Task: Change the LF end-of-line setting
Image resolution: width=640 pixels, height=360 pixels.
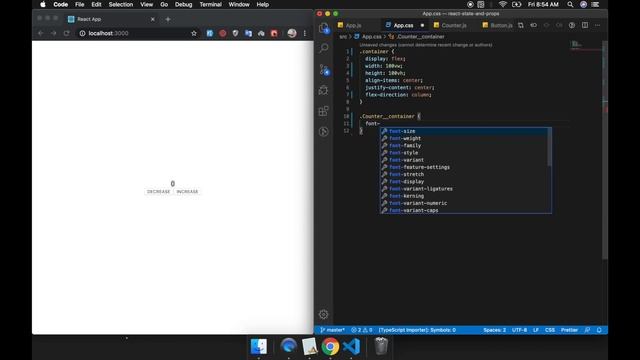Action: coord(536,330)
